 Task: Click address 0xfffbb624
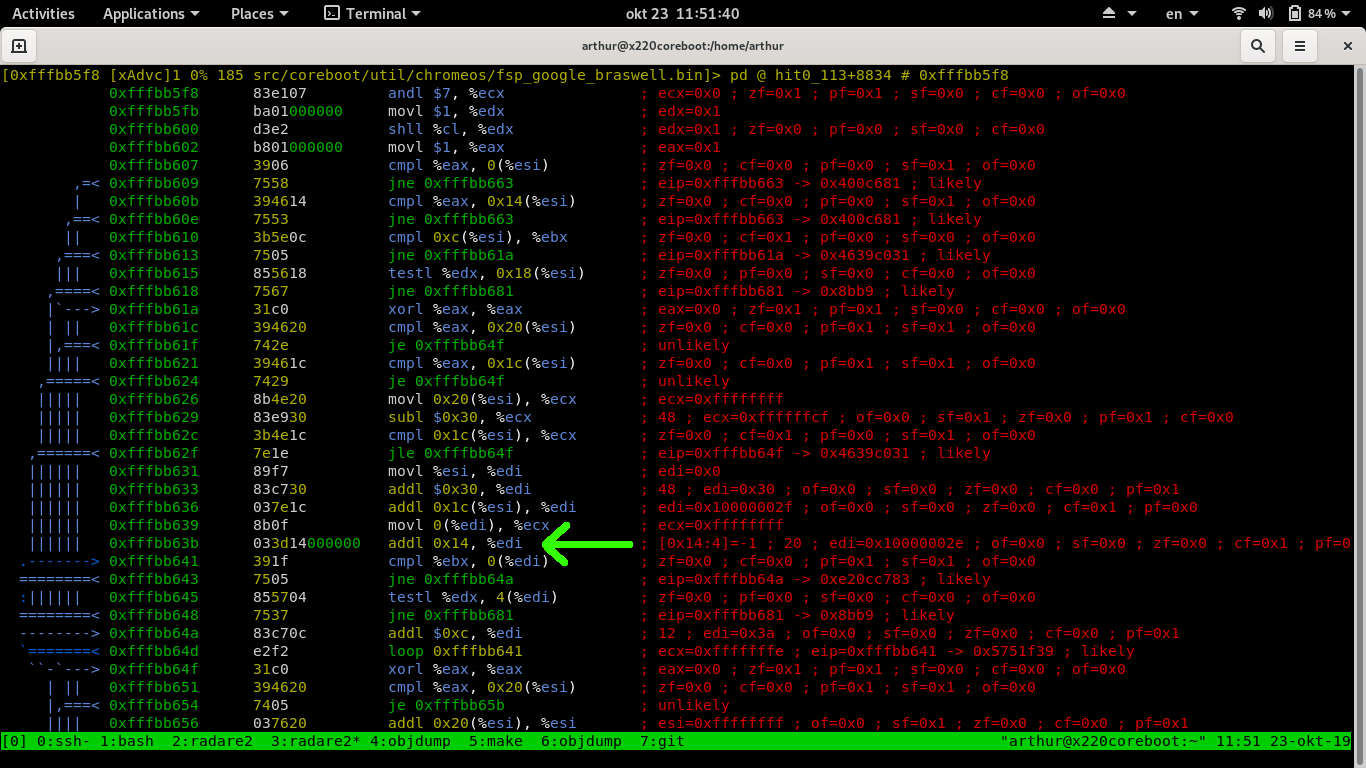click(154, 381)
